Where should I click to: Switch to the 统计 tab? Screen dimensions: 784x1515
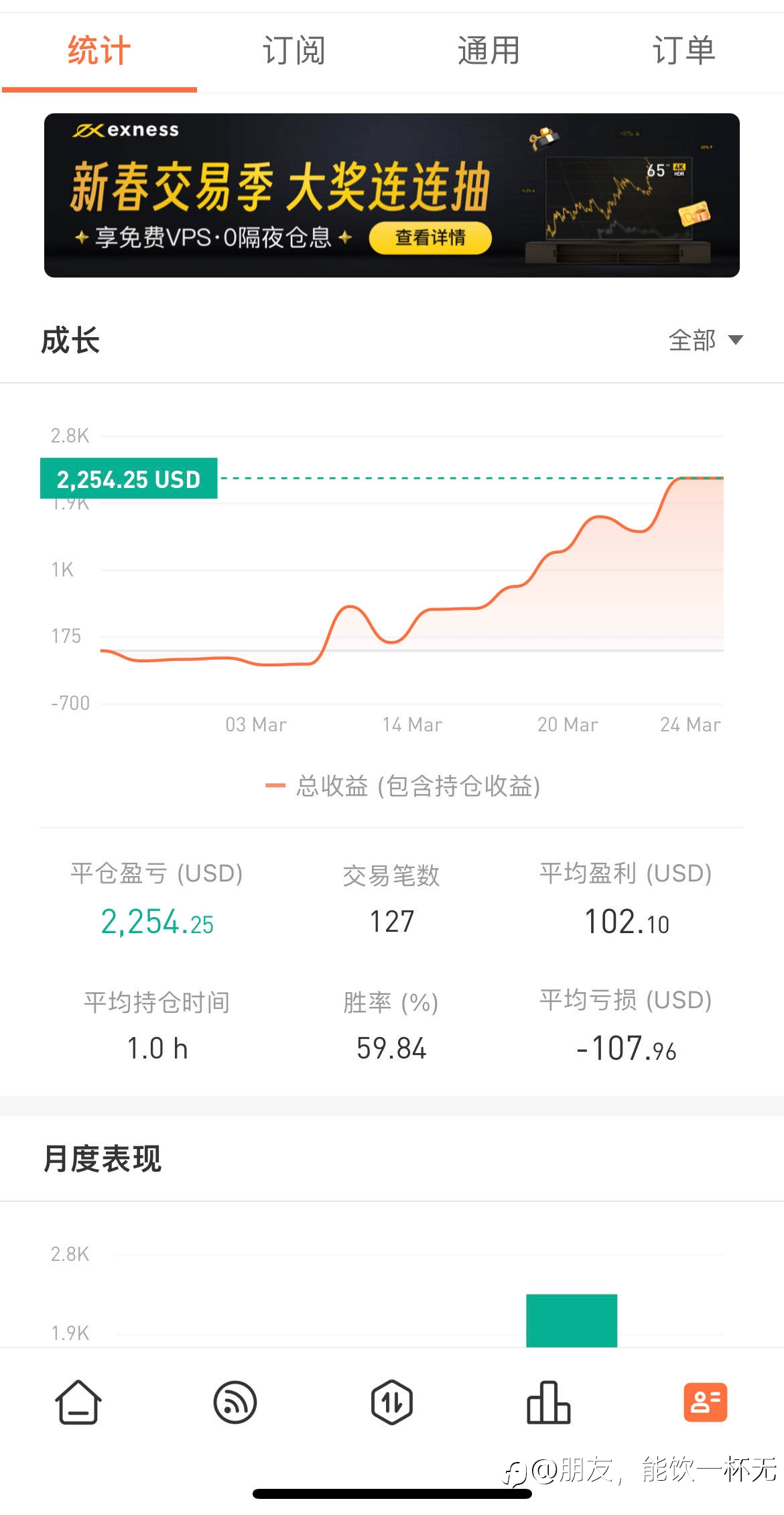click(99, 51)
